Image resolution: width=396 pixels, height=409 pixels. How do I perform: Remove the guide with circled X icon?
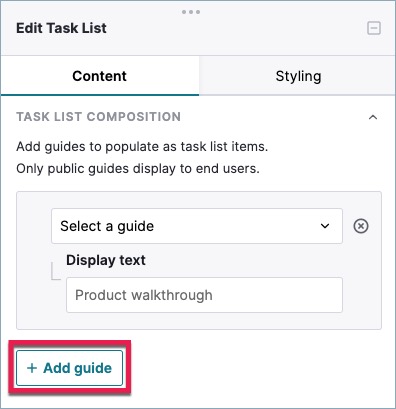[361, 226]
